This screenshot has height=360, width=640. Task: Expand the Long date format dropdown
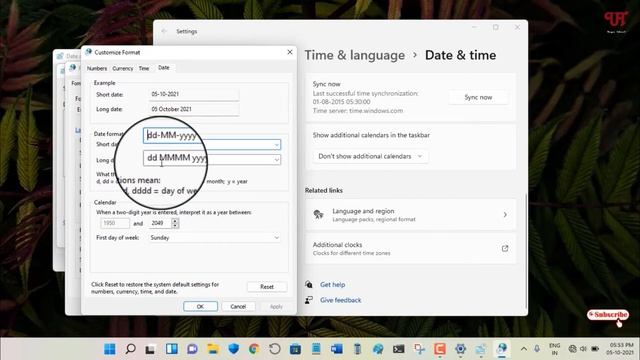point(276,160)
